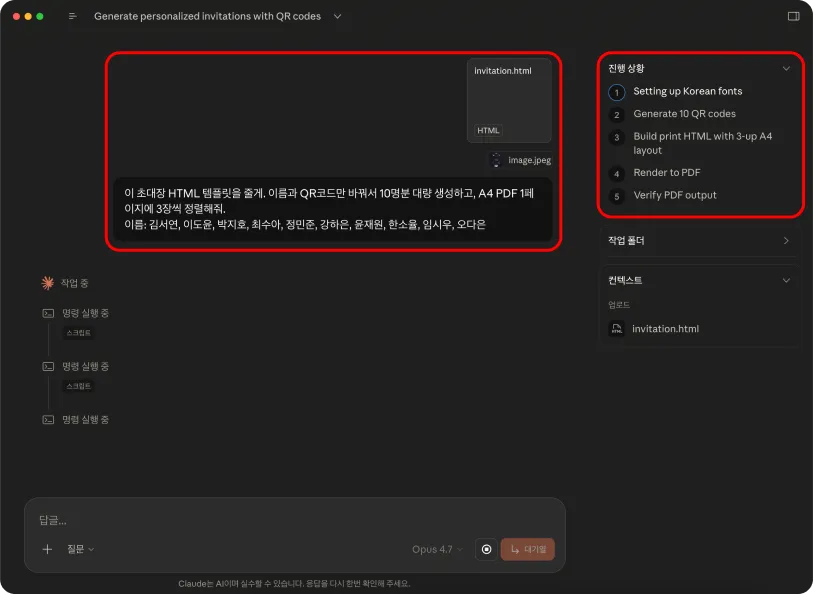
Task: Click the step 1 circle indicator
Action: 616,93
